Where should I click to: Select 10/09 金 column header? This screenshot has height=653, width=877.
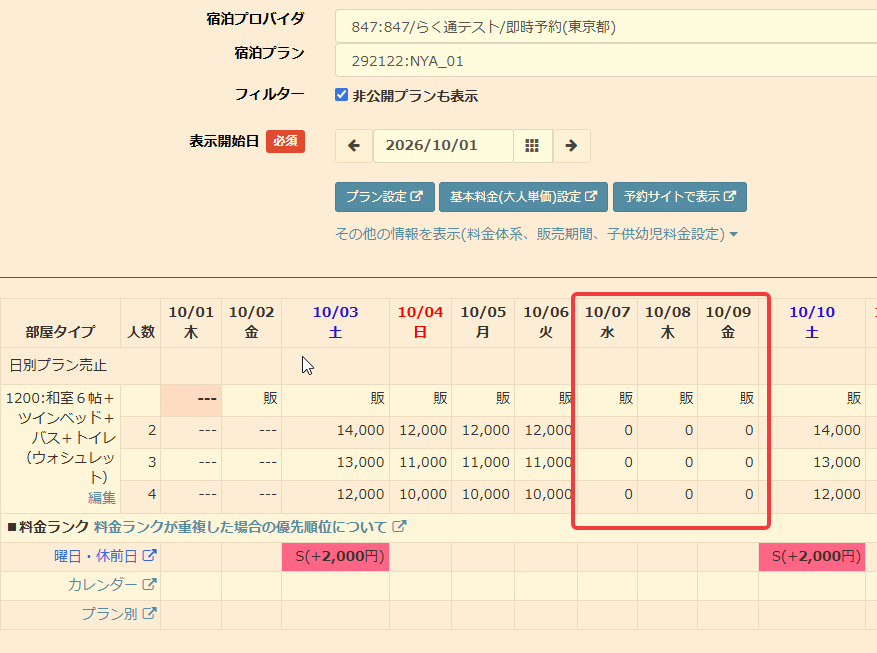pos(728,323)
